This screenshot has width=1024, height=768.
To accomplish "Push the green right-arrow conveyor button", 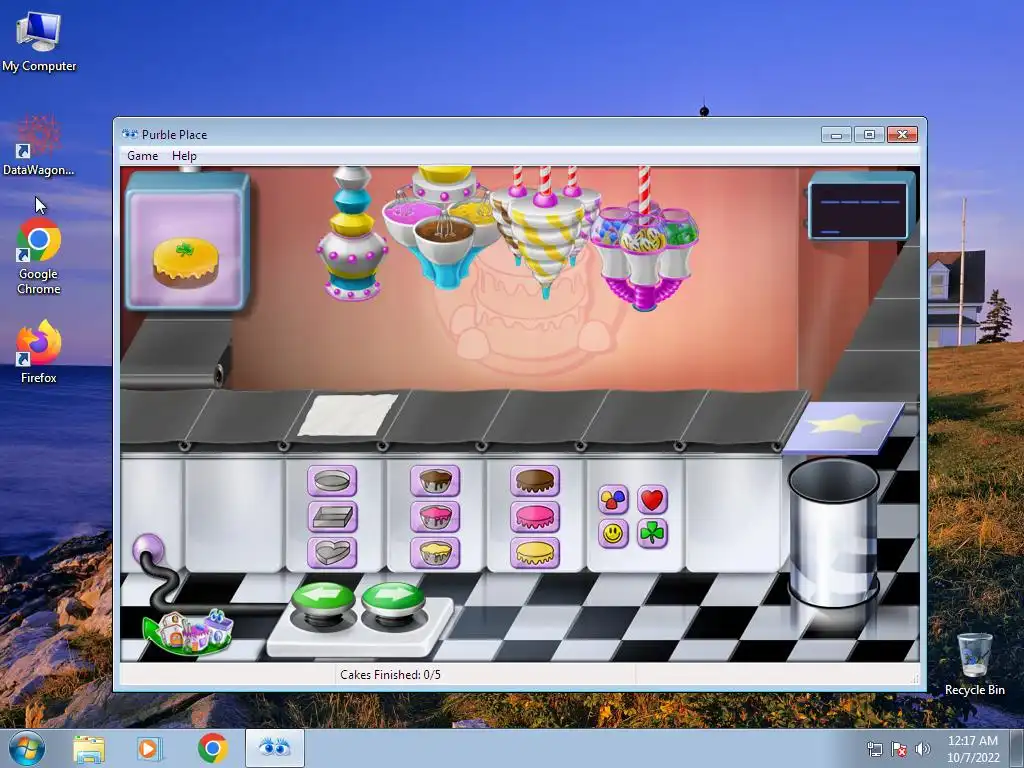I will click(x=393, y=600).
